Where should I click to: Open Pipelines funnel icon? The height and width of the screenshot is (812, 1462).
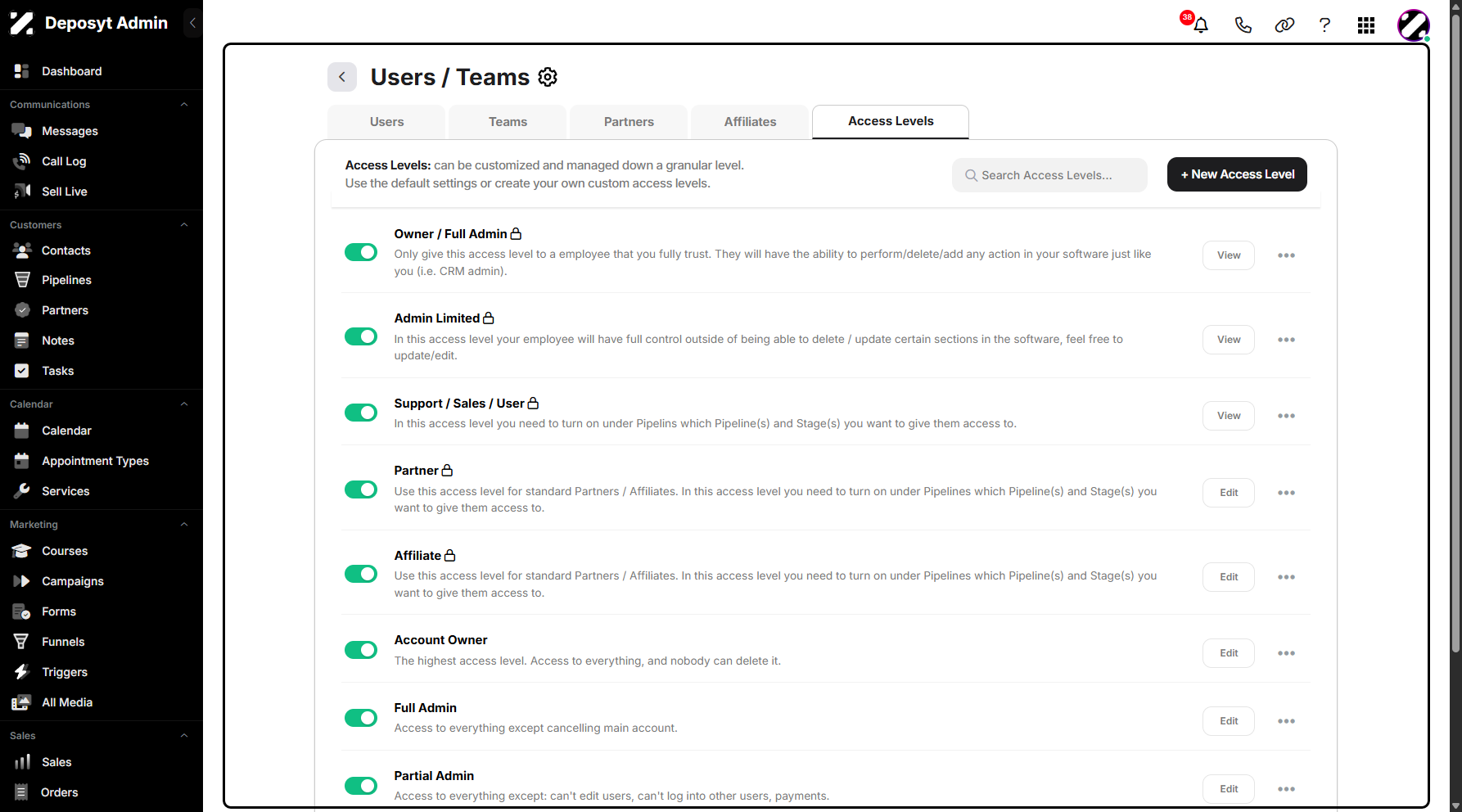(x=22, y=280)
